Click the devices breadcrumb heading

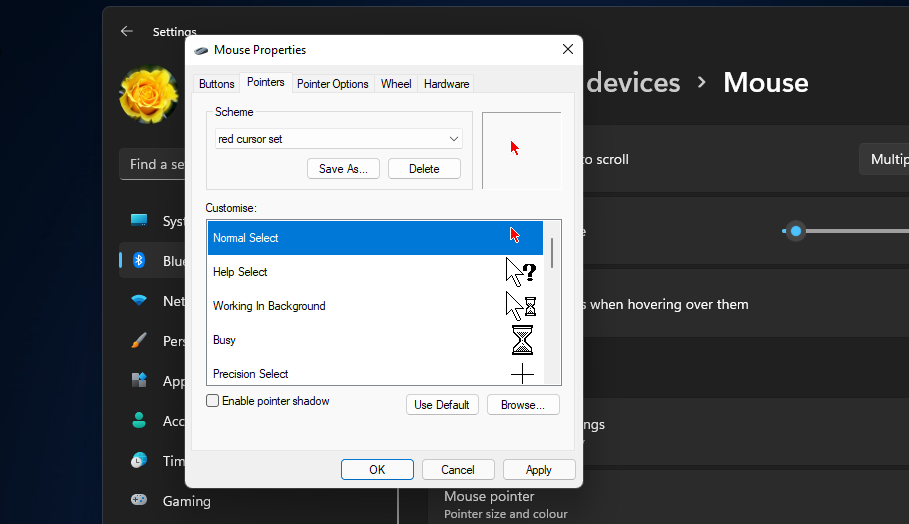pos(633,82)
